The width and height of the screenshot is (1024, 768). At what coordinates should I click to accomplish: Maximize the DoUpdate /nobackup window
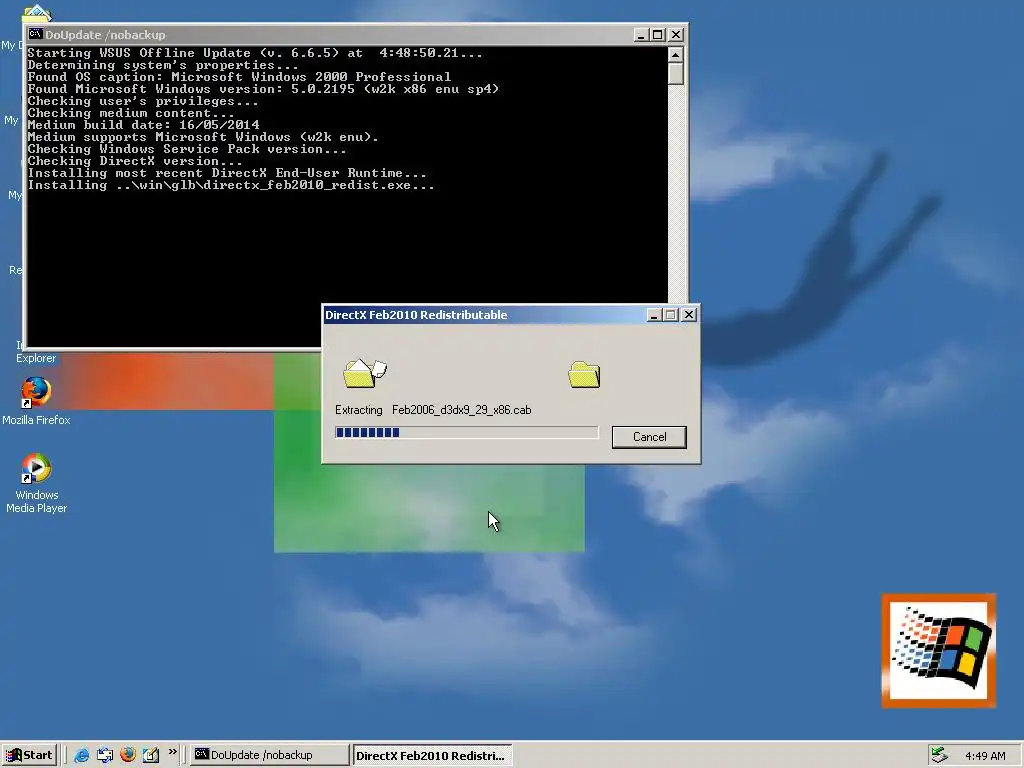coord(657,35)
